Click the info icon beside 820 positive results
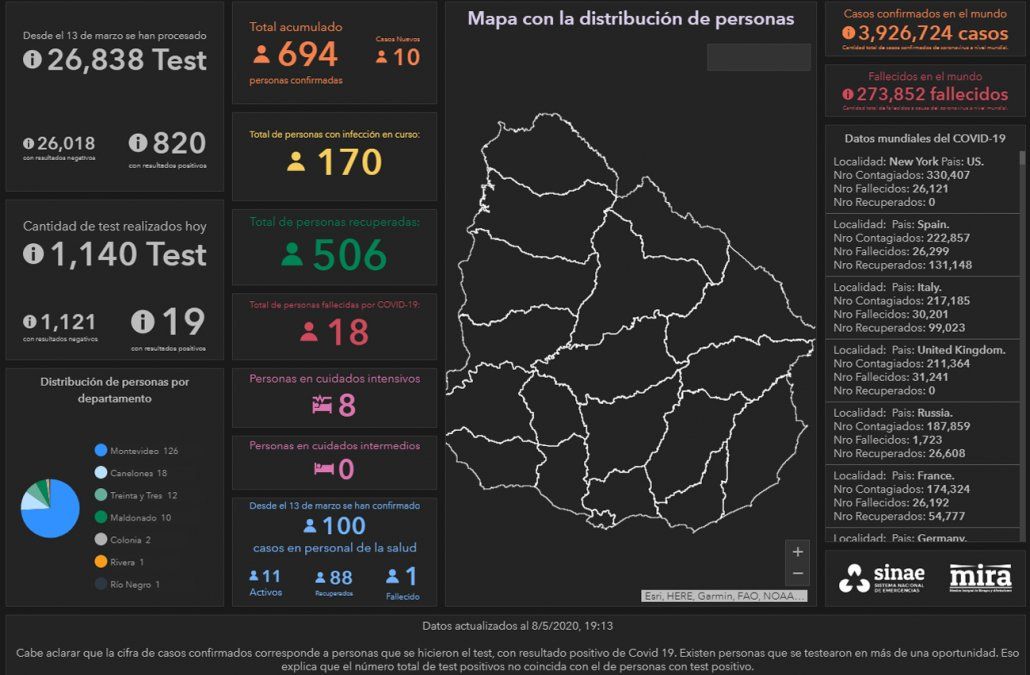1030x675 pixels. 138,143
